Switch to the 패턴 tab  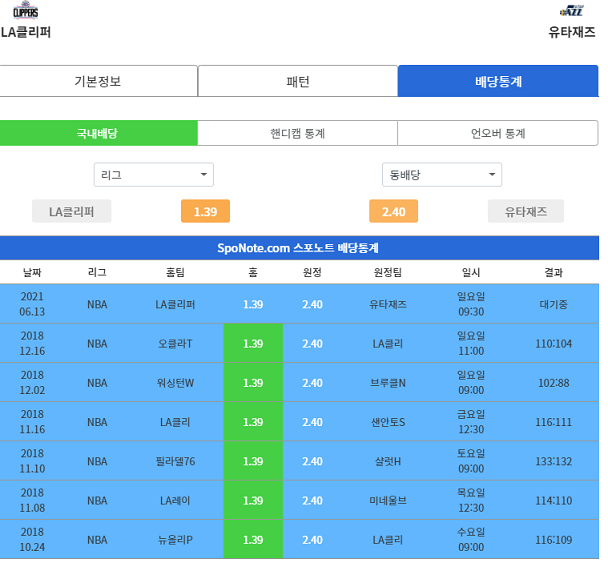click(298, 82)
